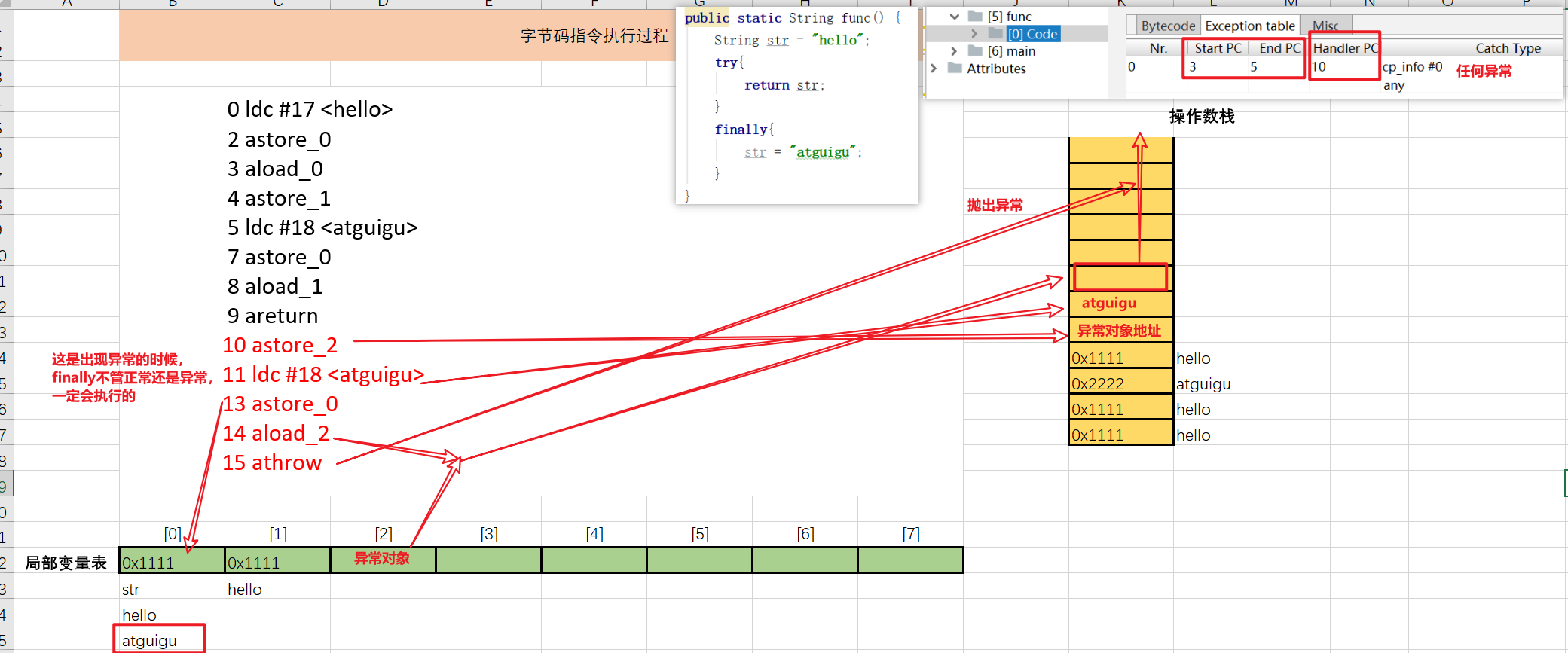
Task: Click the 'finally{' line in code image
Action: pos(744,130)
